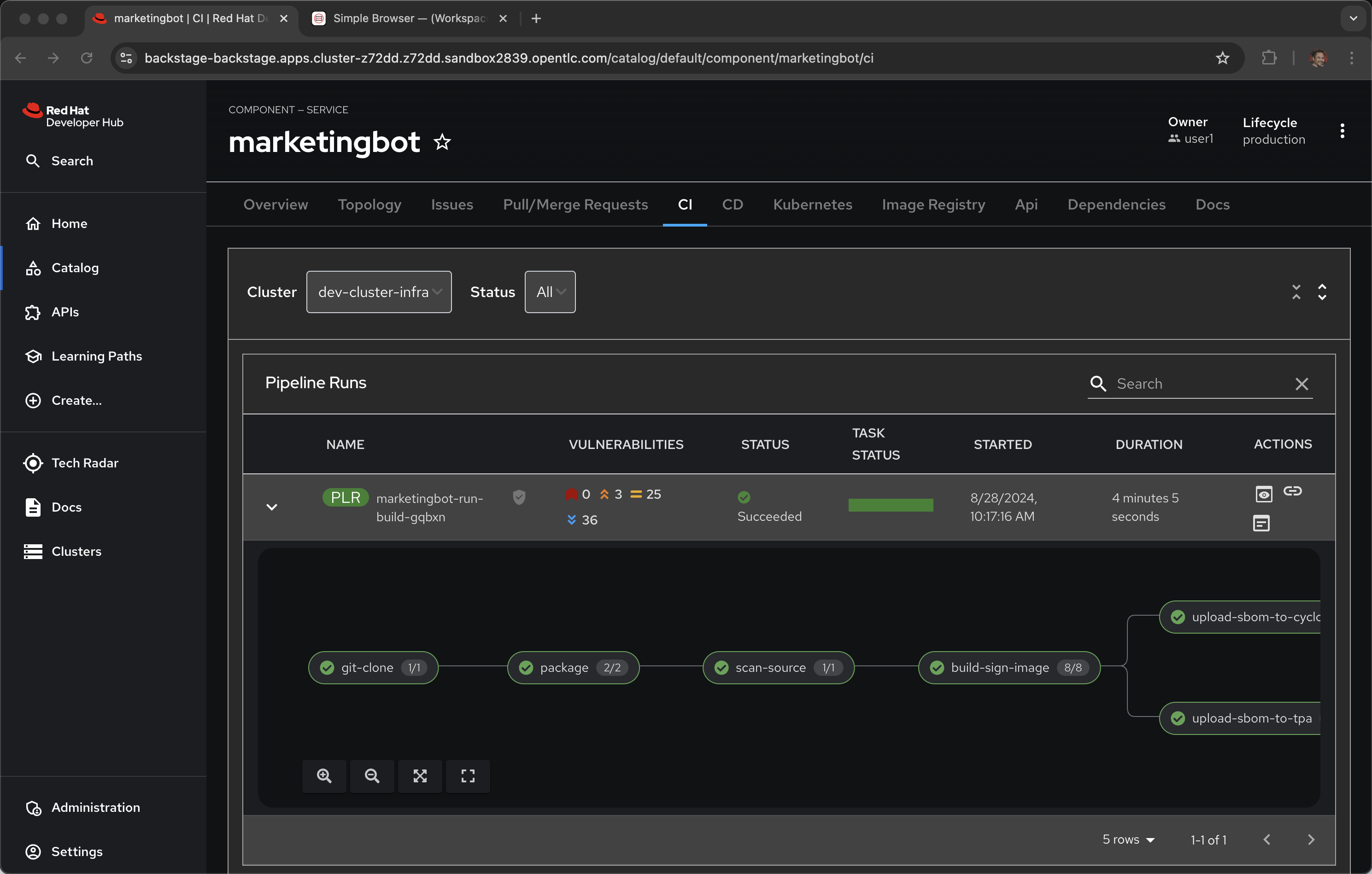Open the Cluster dropdown dev-cluster-infra

pos(379,292)
